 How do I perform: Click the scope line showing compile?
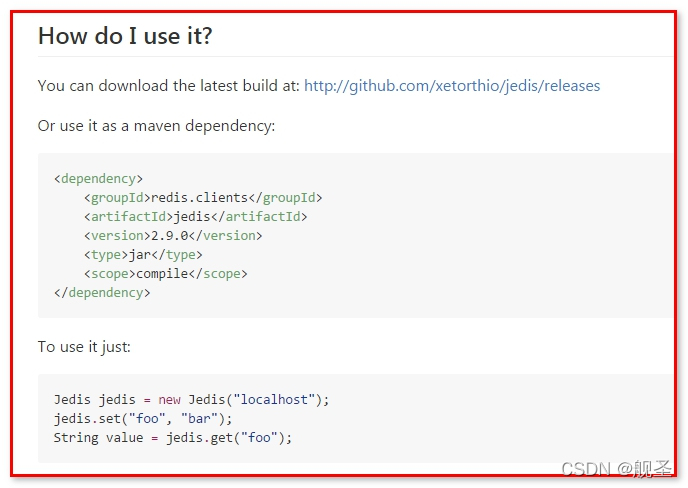[165, 274]
